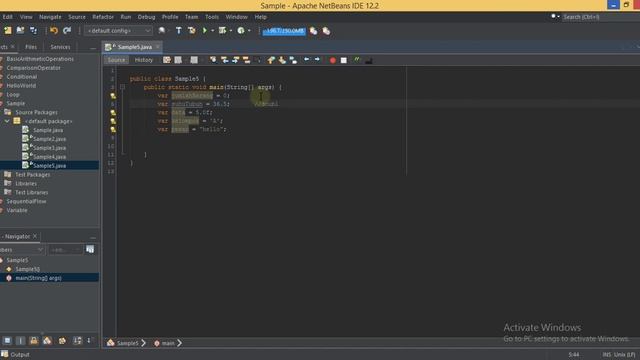Click the Previous Bookmark icon
Viewport: 640px width, 360px height.
coord(271,60)
